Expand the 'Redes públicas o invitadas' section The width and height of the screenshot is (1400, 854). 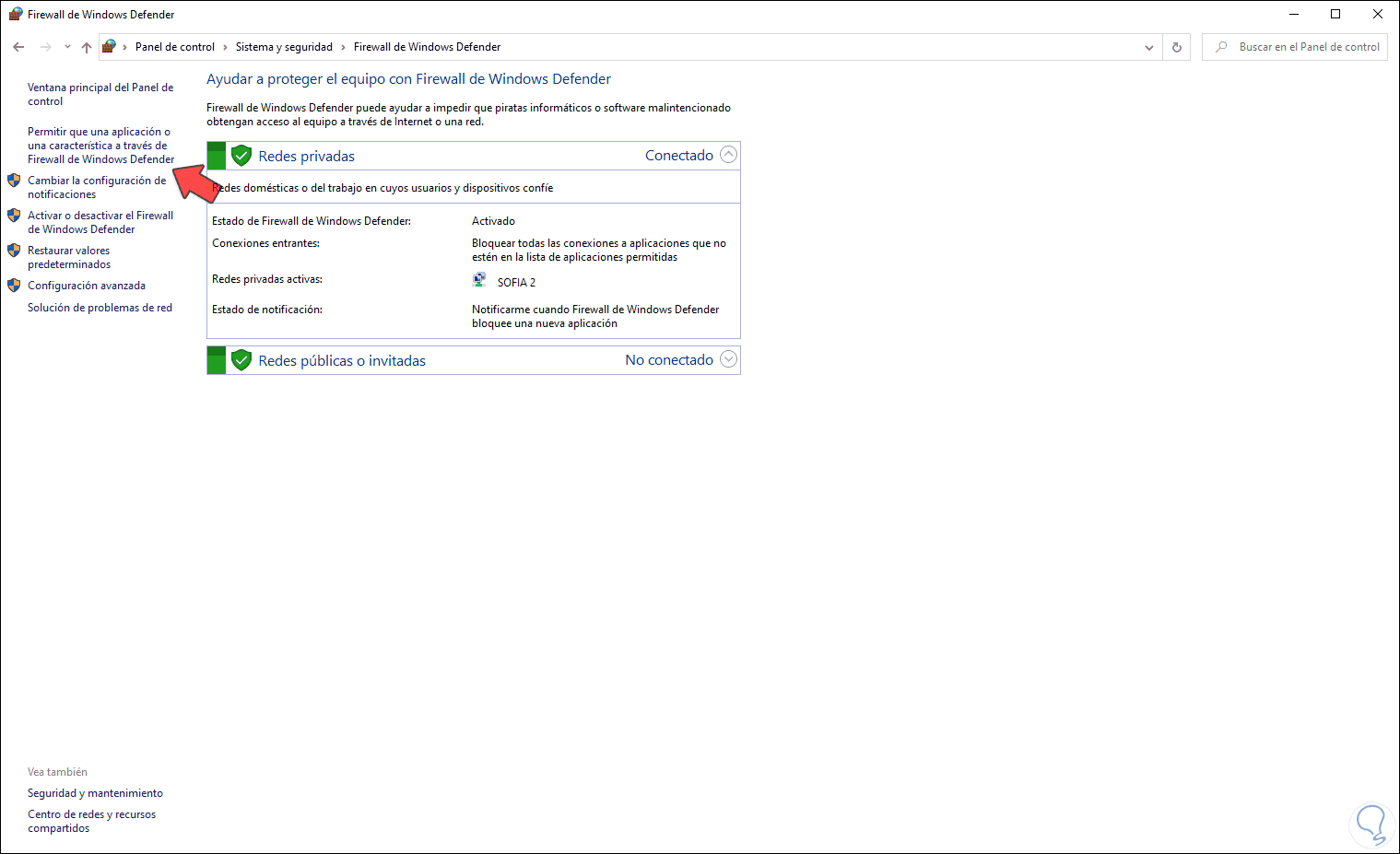pos(728,359)
